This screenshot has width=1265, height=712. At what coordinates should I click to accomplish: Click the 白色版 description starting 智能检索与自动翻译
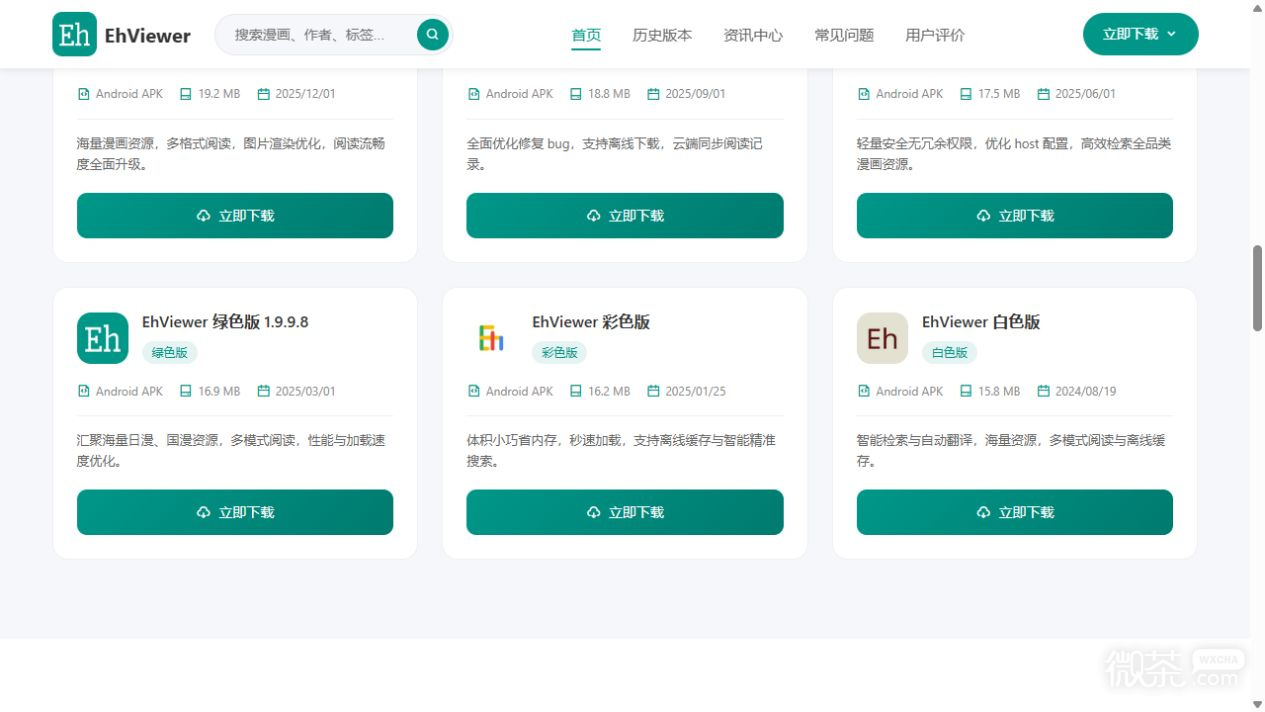pos(1011,451)
